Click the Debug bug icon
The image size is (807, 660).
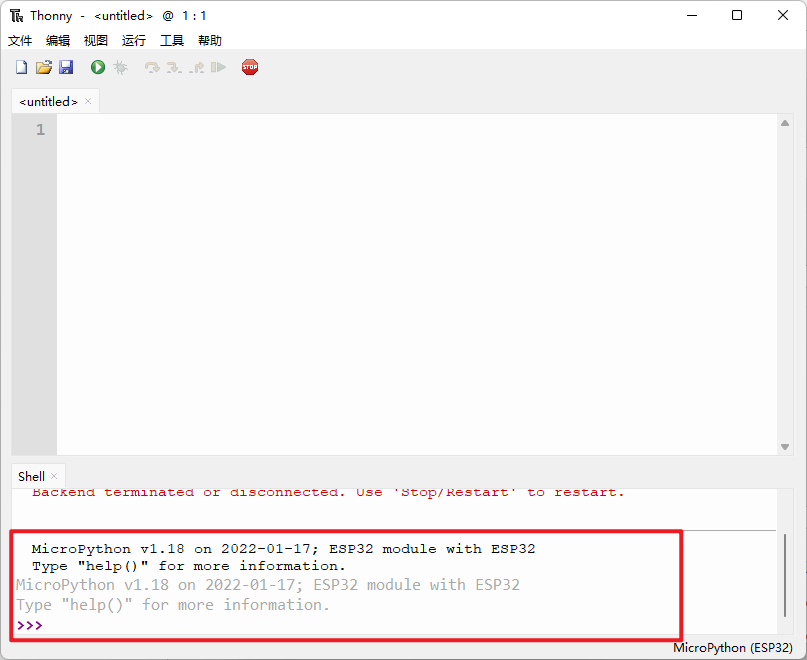pyautogui.click(x=120, y=67)
